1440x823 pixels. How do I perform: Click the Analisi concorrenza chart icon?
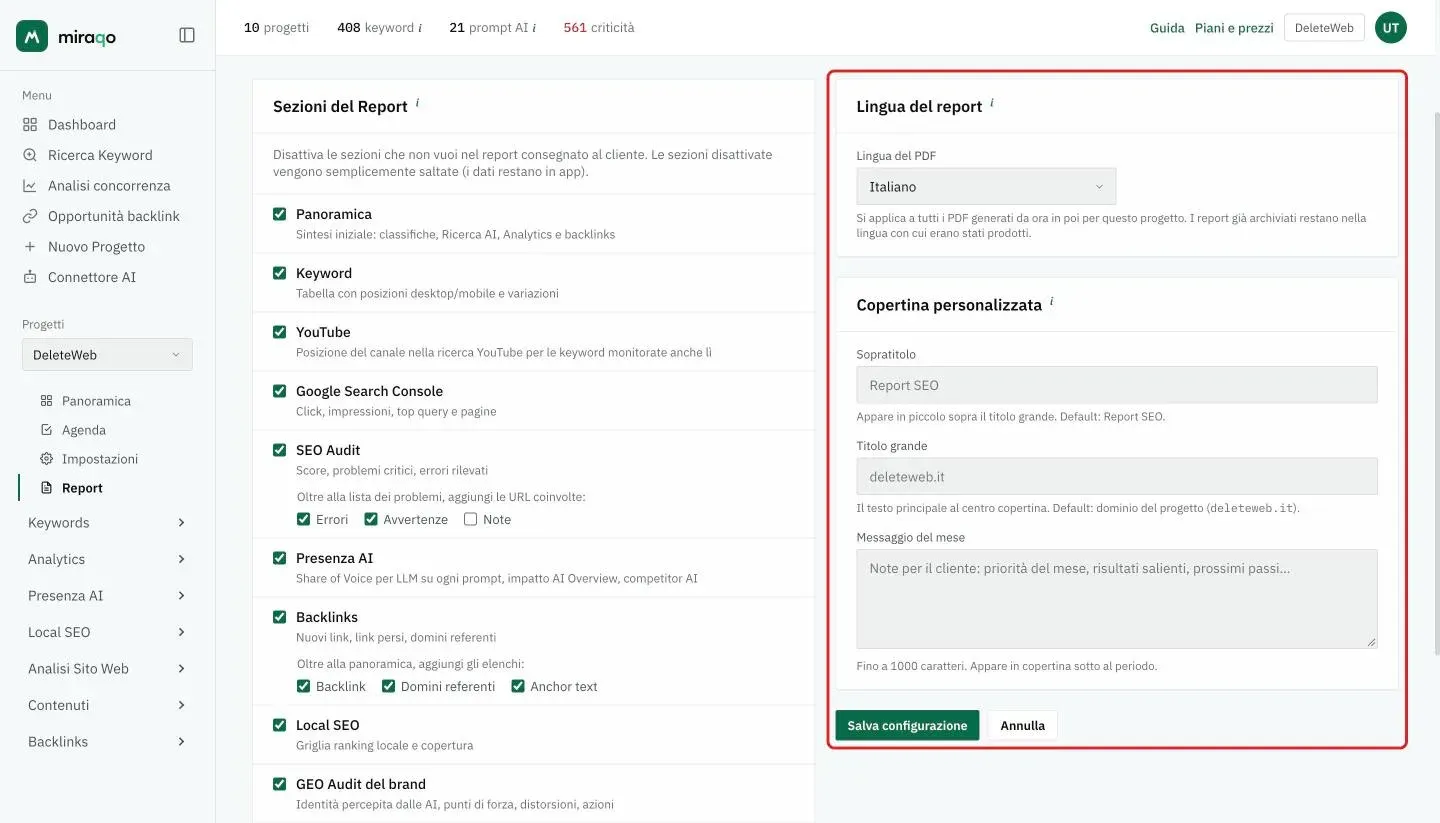pos(30,186)
